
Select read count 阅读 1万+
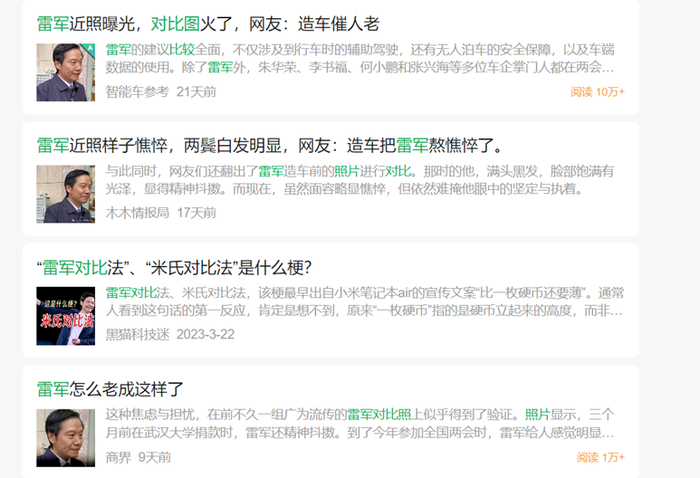[x=600, y=457]
